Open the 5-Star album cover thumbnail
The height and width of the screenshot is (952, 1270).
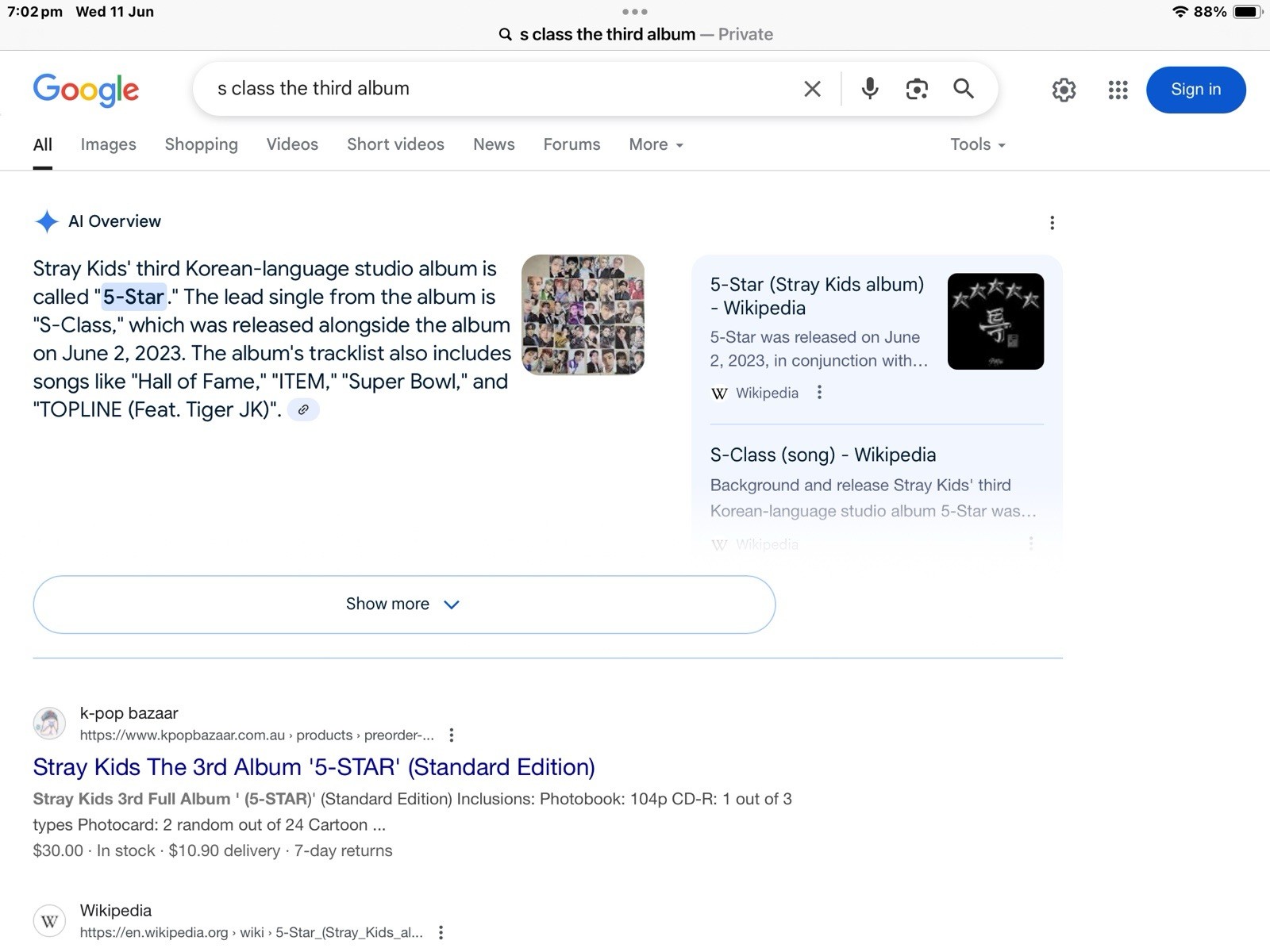995,321
